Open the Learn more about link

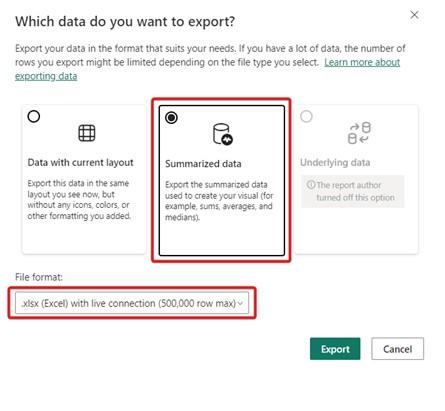pyautogui.click(x=362, y=62)
